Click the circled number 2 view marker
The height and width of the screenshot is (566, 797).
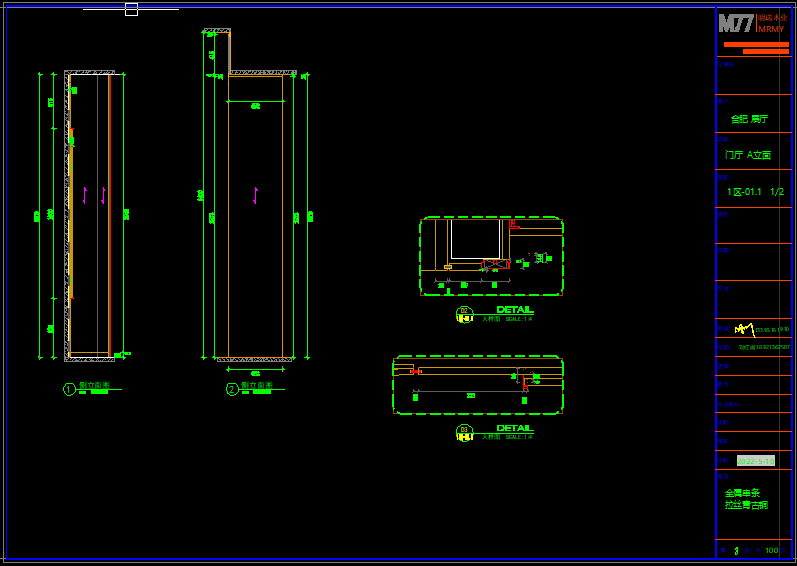(x=232, y=389)
